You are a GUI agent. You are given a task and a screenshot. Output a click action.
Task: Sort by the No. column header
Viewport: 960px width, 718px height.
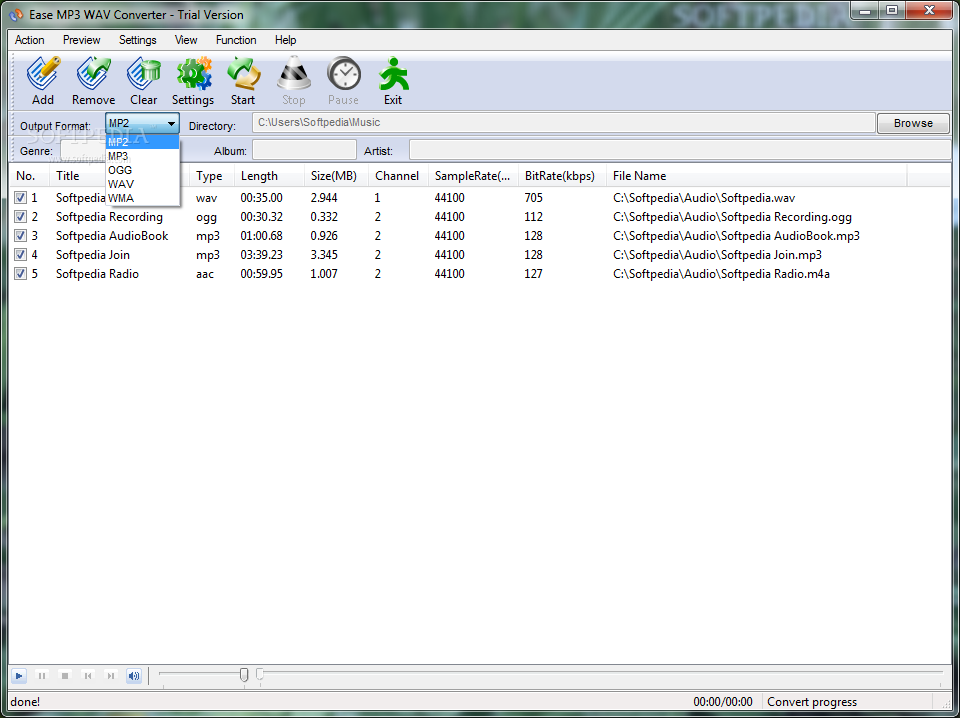point(29,176)
